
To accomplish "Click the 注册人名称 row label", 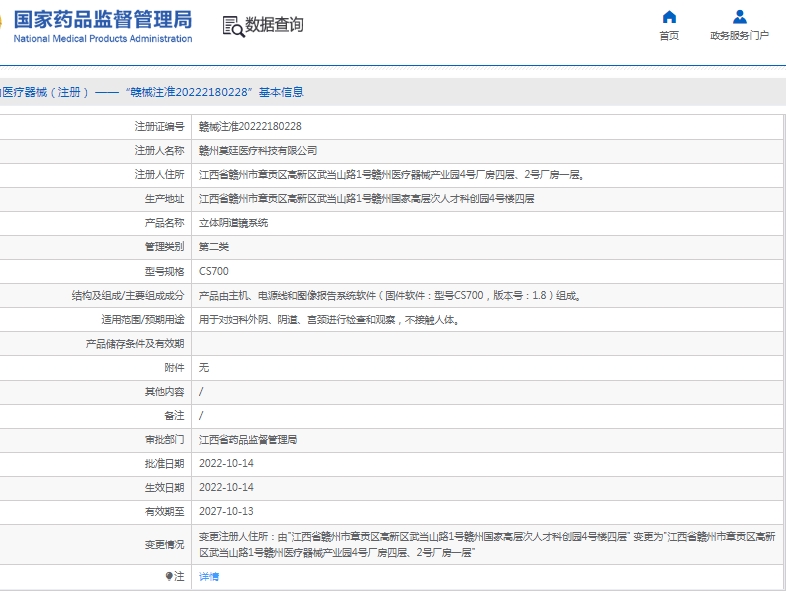I will point(159,150).
